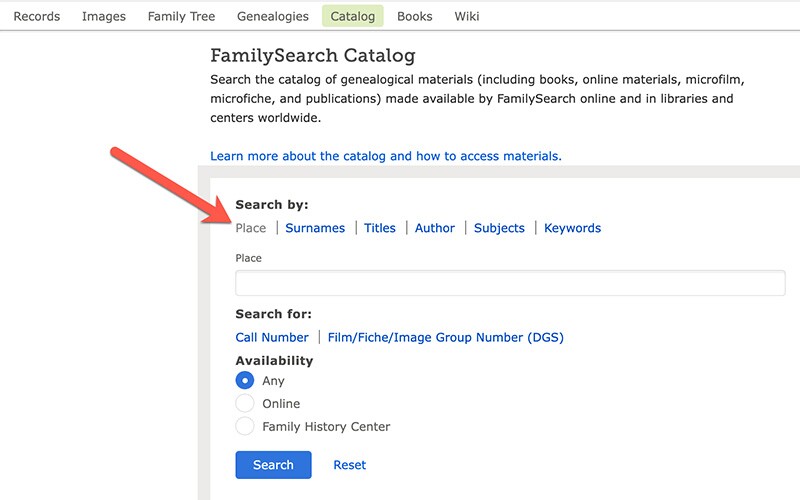Select the Any availability radio button
This screenshot has width=800, height=500.
click(x=245, y=381)
